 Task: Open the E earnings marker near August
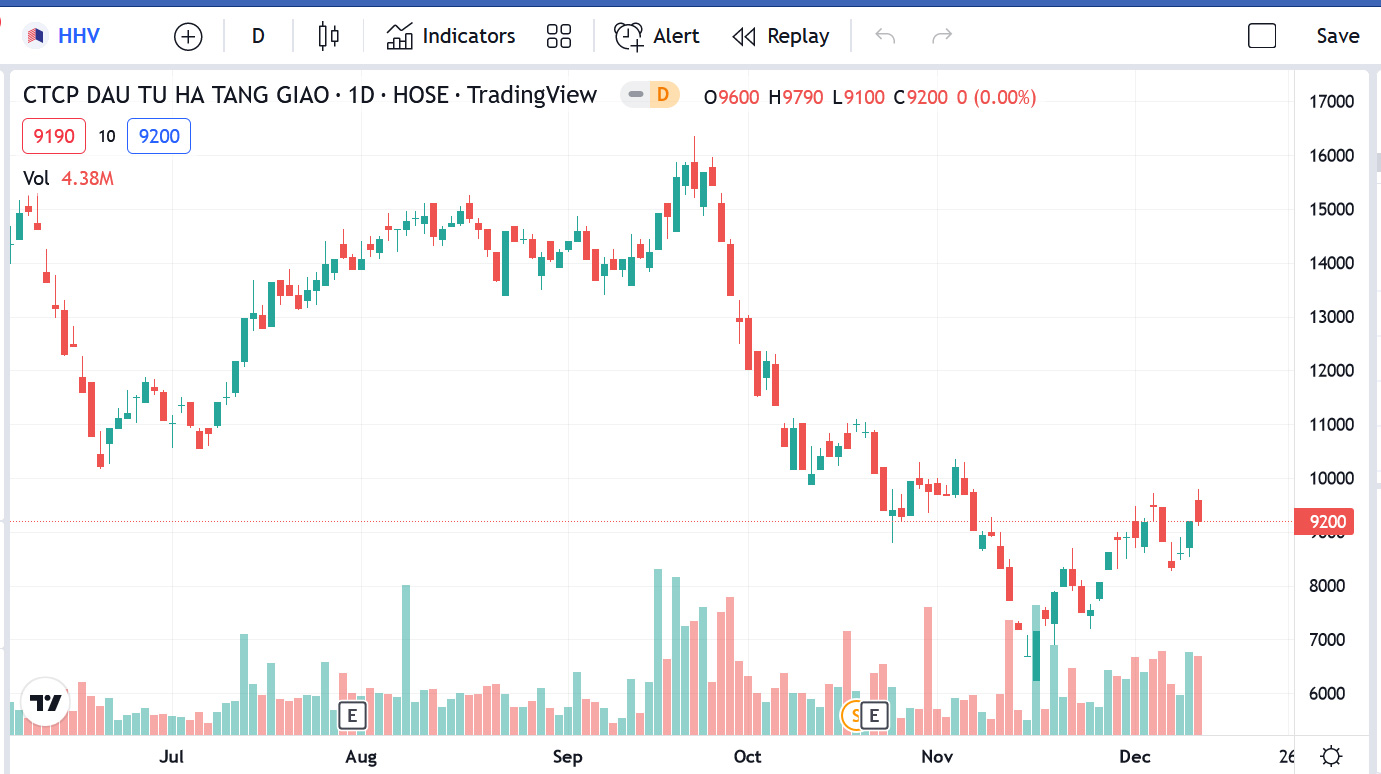pos(351,715)
